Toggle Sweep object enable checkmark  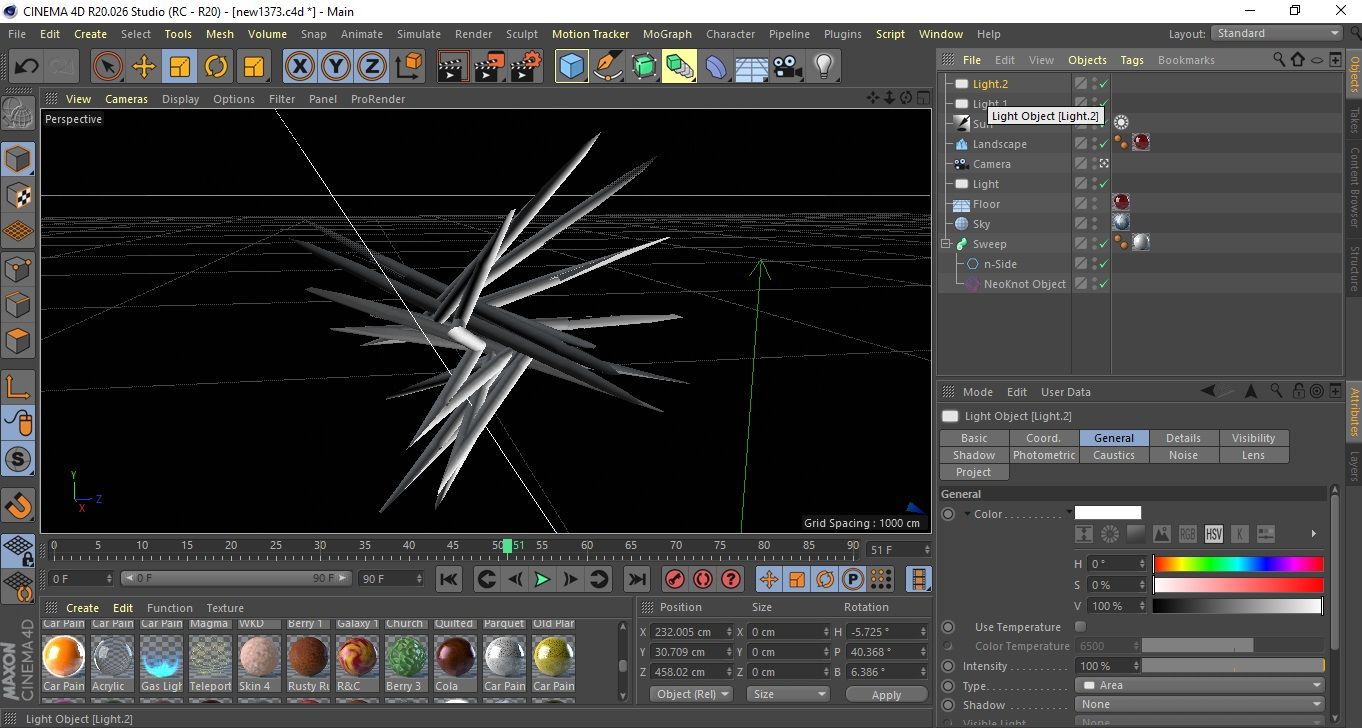tap(1103, 244)
